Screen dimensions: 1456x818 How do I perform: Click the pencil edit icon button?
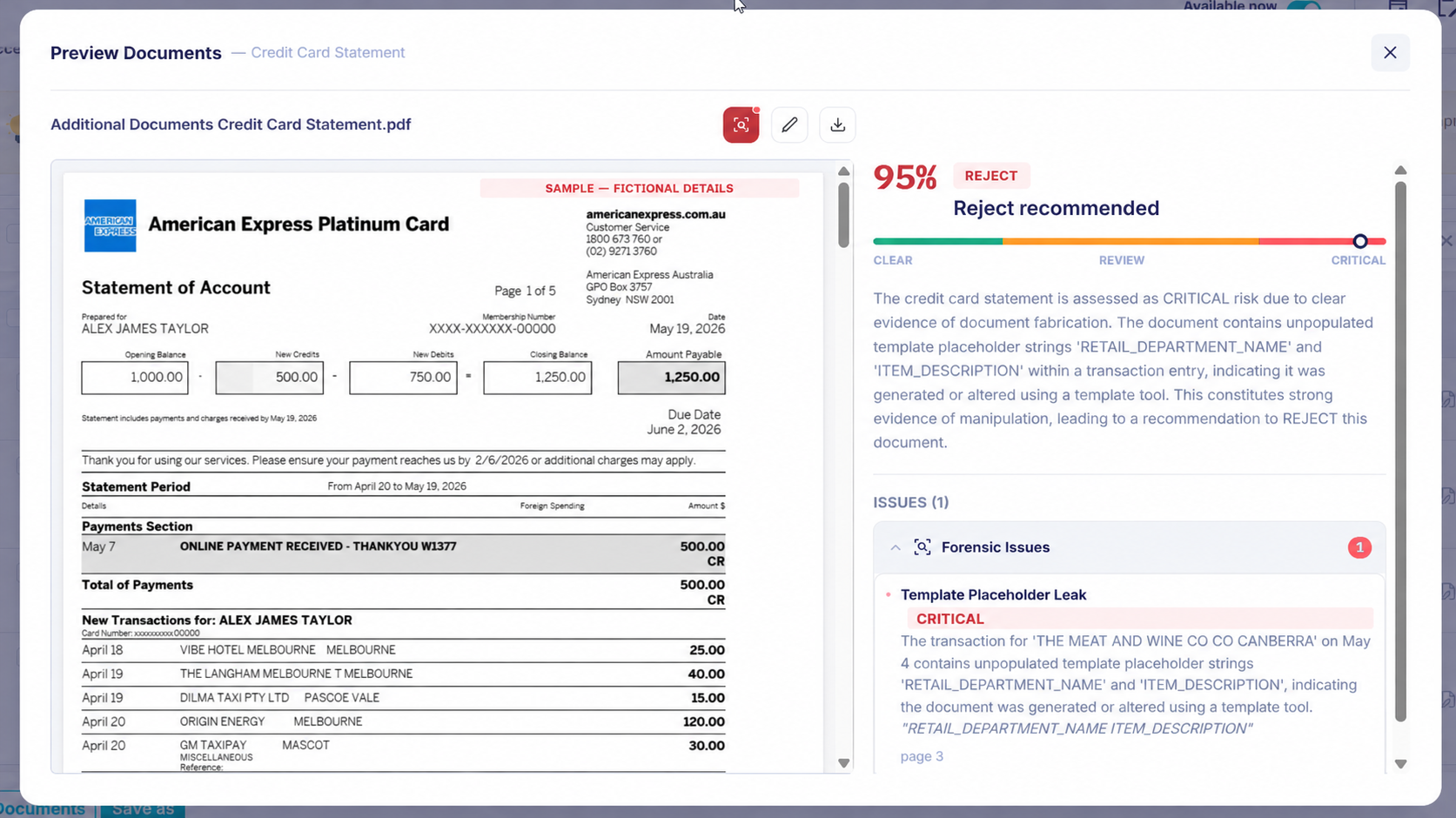pos(789,124)
